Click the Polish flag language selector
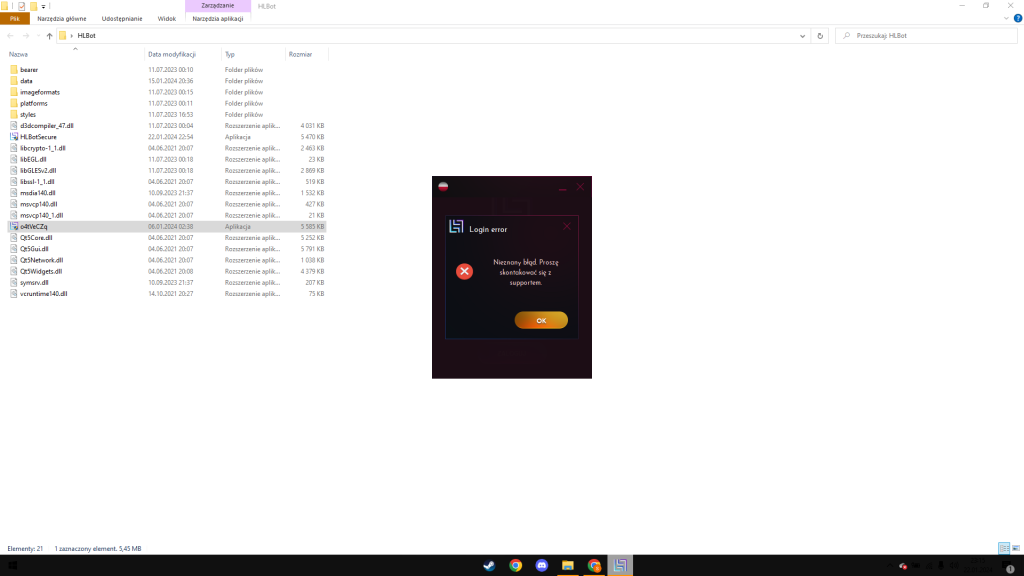The width and height of the screenshot is (1024, 576). click(443, 186)
